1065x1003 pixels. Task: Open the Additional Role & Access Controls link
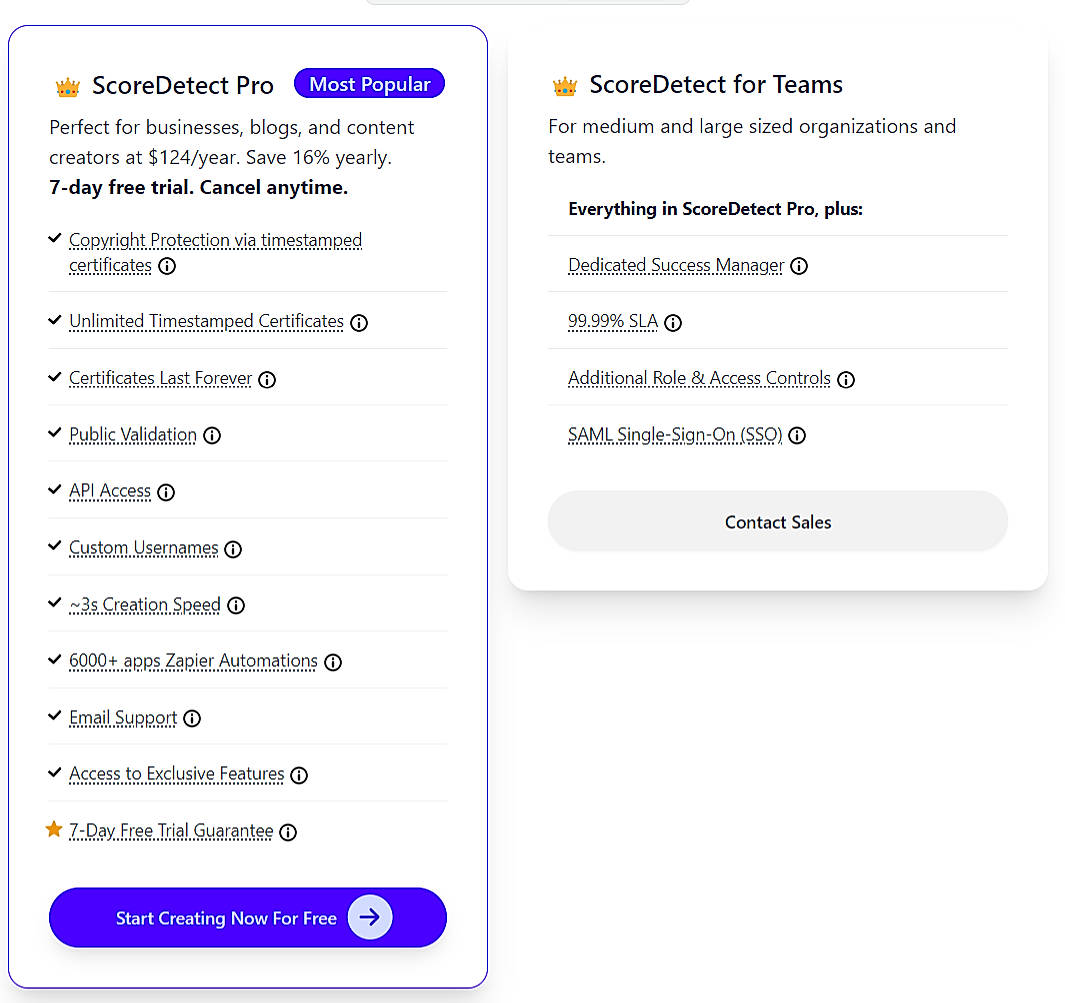click(699, 378)
